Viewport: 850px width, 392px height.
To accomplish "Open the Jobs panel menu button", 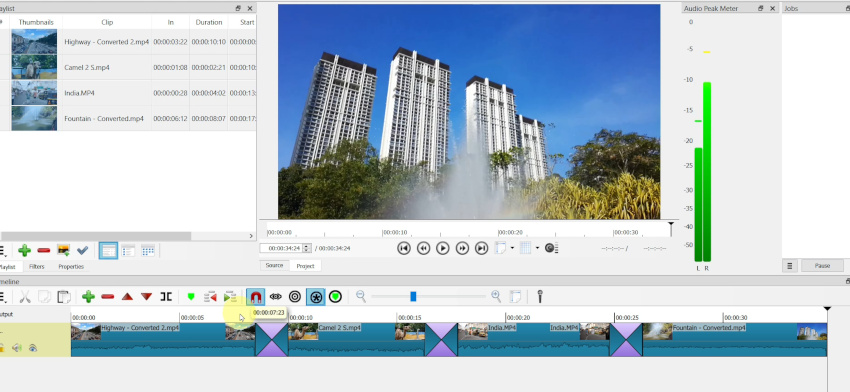I will [x=790, y=266].
